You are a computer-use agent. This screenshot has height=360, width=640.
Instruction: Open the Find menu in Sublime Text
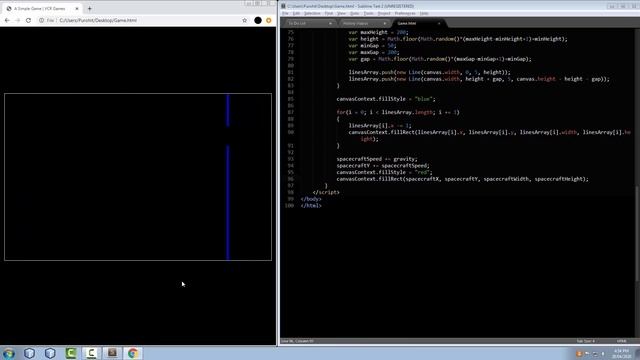click(329, 13)
